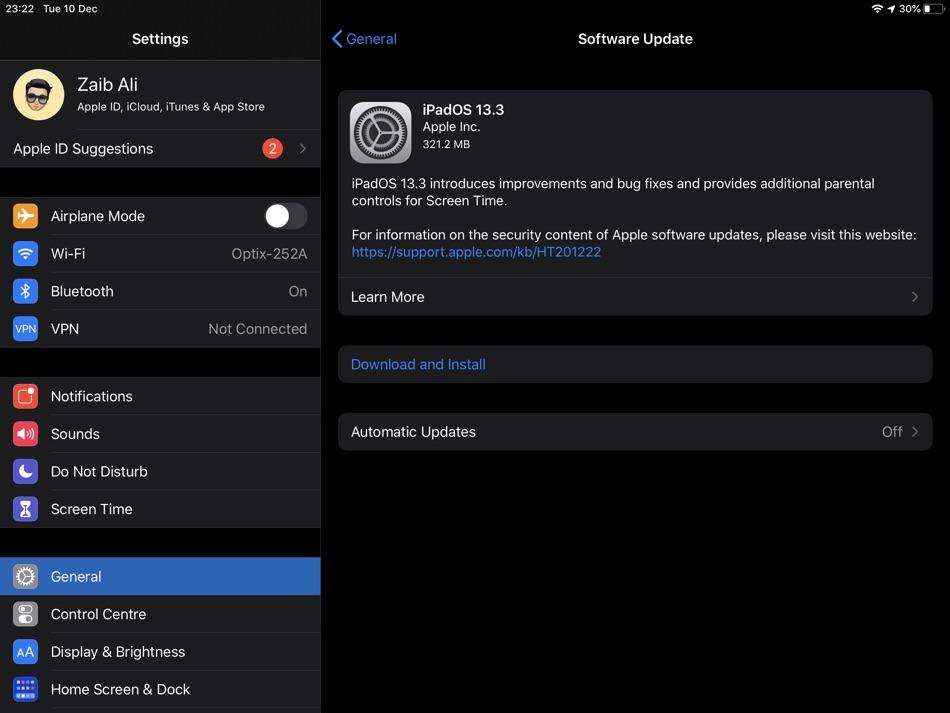This screenshot has height=713, width=950.
Task: Expand Apple ID Suggestions chevron
Action: point(302,149)
